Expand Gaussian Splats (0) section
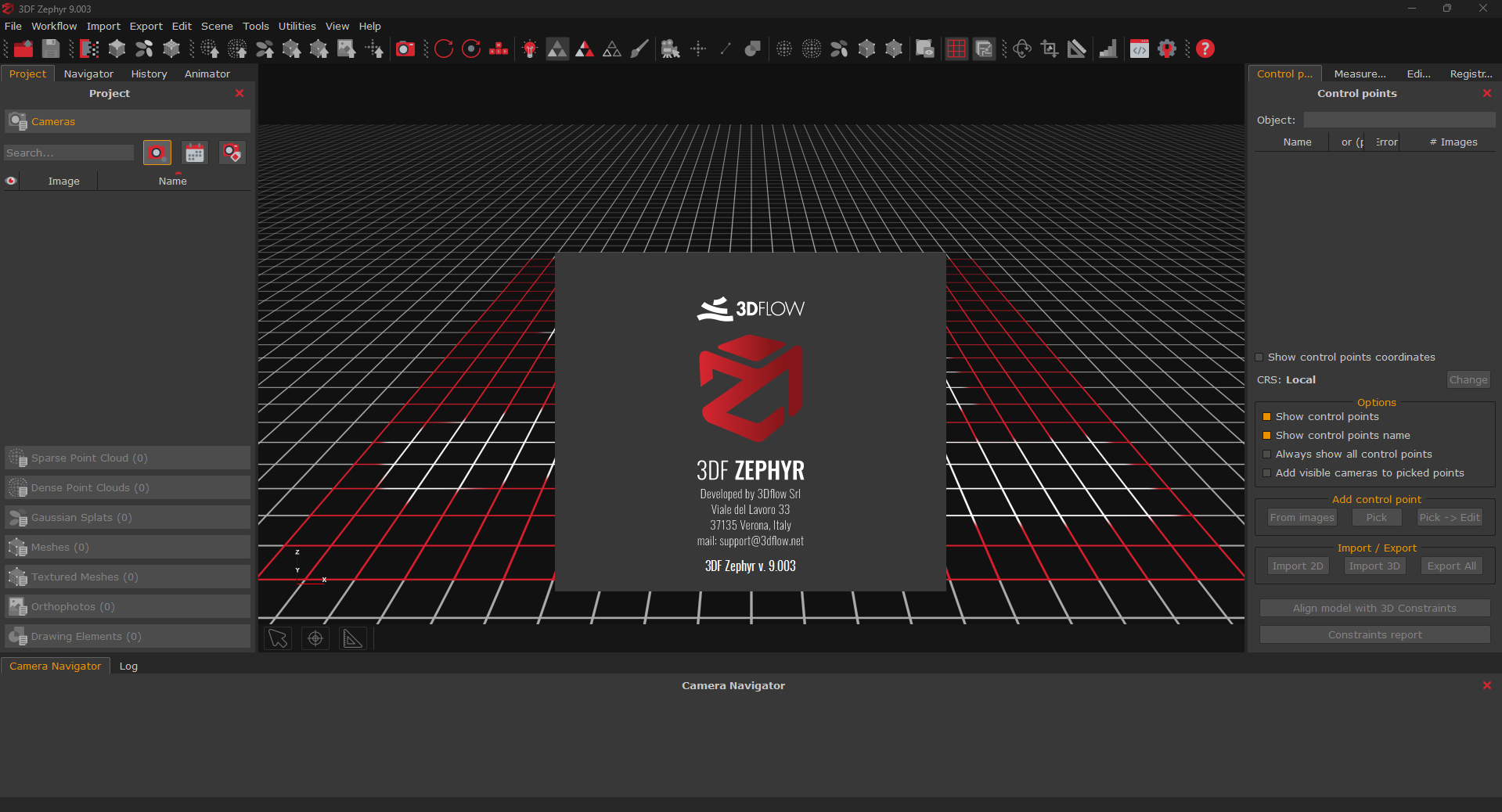The height and width of the screenshot is (812, 1502). (128, 517)
